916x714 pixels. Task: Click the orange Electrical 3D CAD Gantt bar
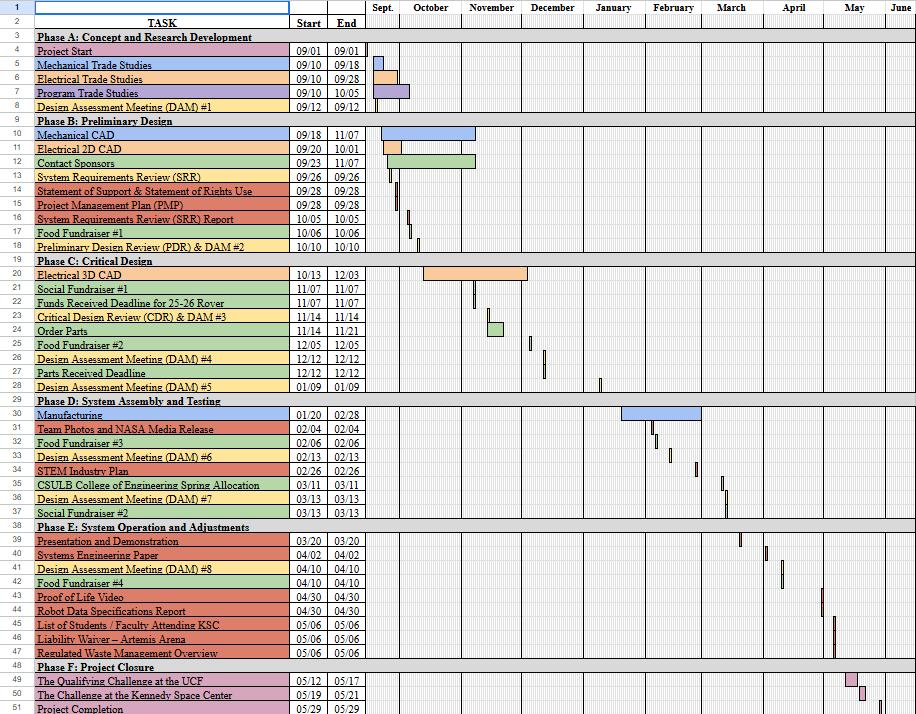coord(475,274)
